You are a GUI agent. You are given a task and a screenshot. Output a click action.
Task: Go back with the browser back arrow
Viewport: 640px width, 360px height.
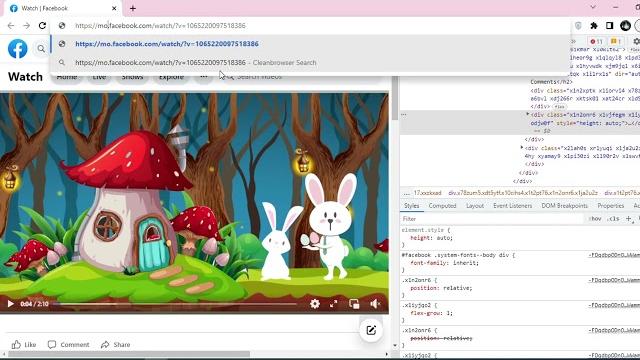click(x=11, y=25)
